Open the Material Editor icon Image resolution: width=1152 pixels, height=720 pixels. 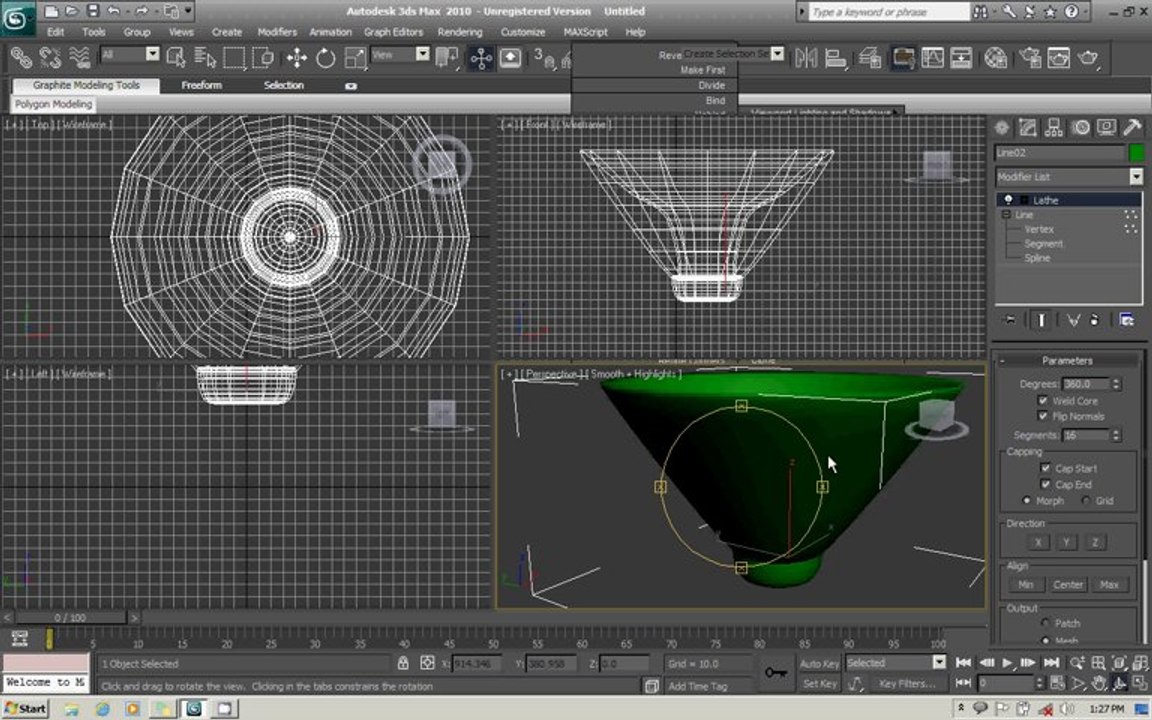point(996,57)
